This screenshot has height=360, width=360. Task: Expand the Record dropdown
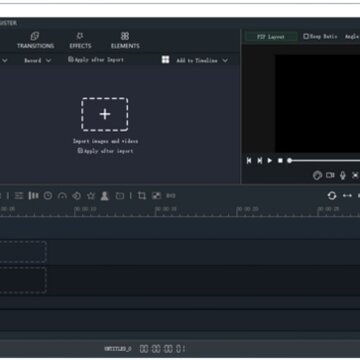pos(38,60)
